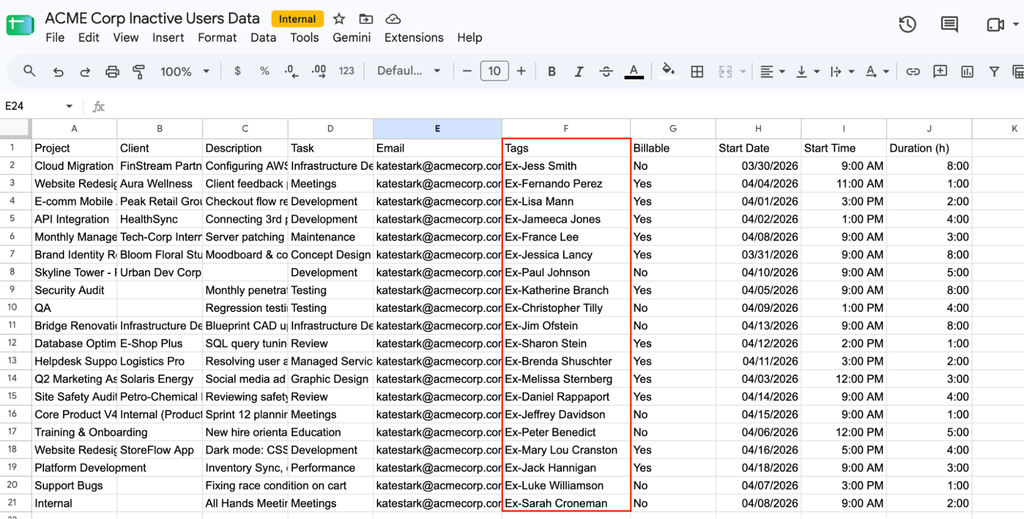Star this spreadsheet document
Screen dimensions: 1024x519
pos(339,19)
